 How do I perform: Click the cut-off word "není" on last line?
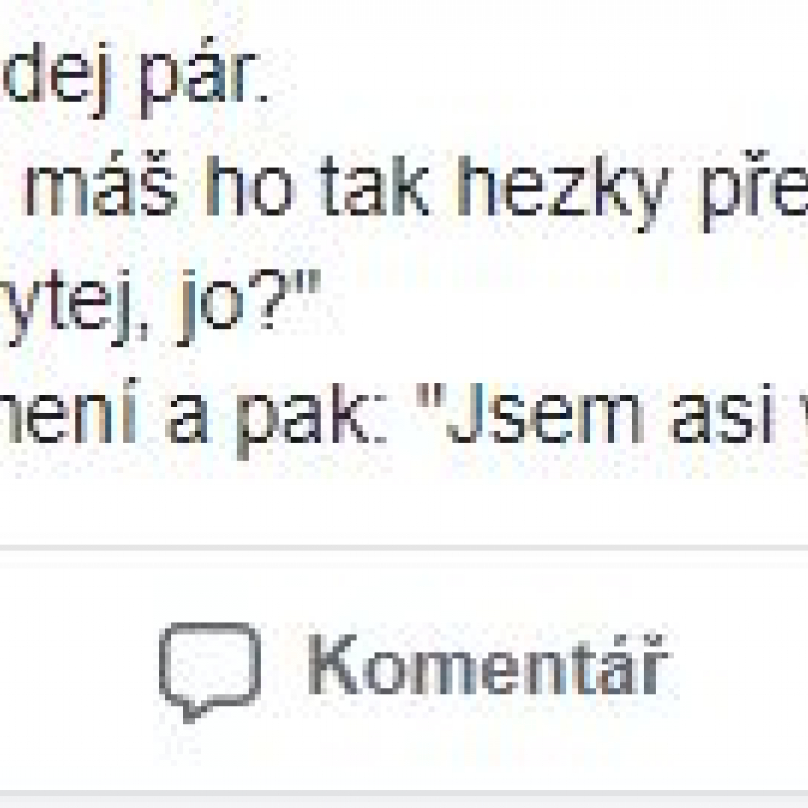click(x=70, y=412)
